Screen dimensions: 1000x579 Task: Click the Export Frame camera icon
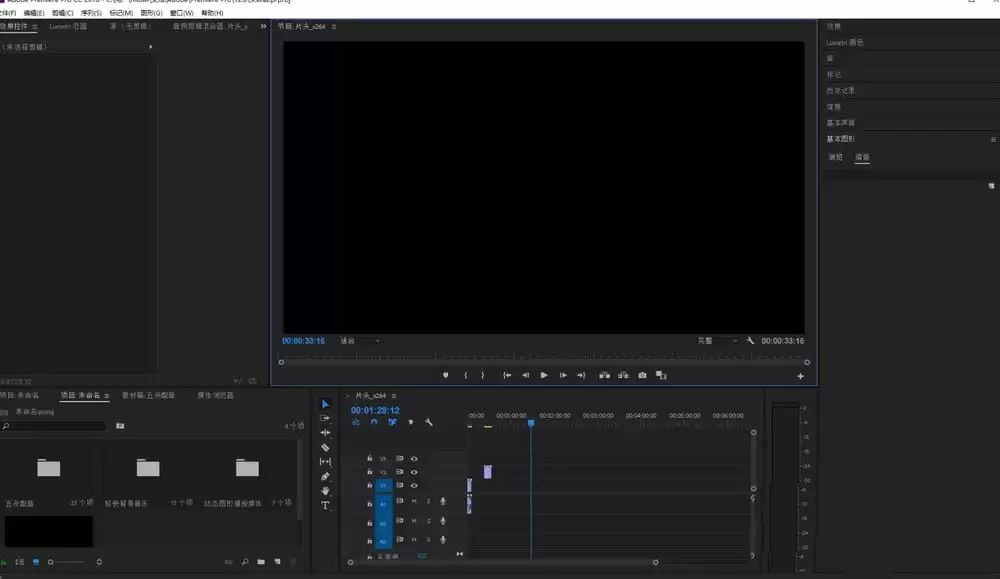point(641,375)
